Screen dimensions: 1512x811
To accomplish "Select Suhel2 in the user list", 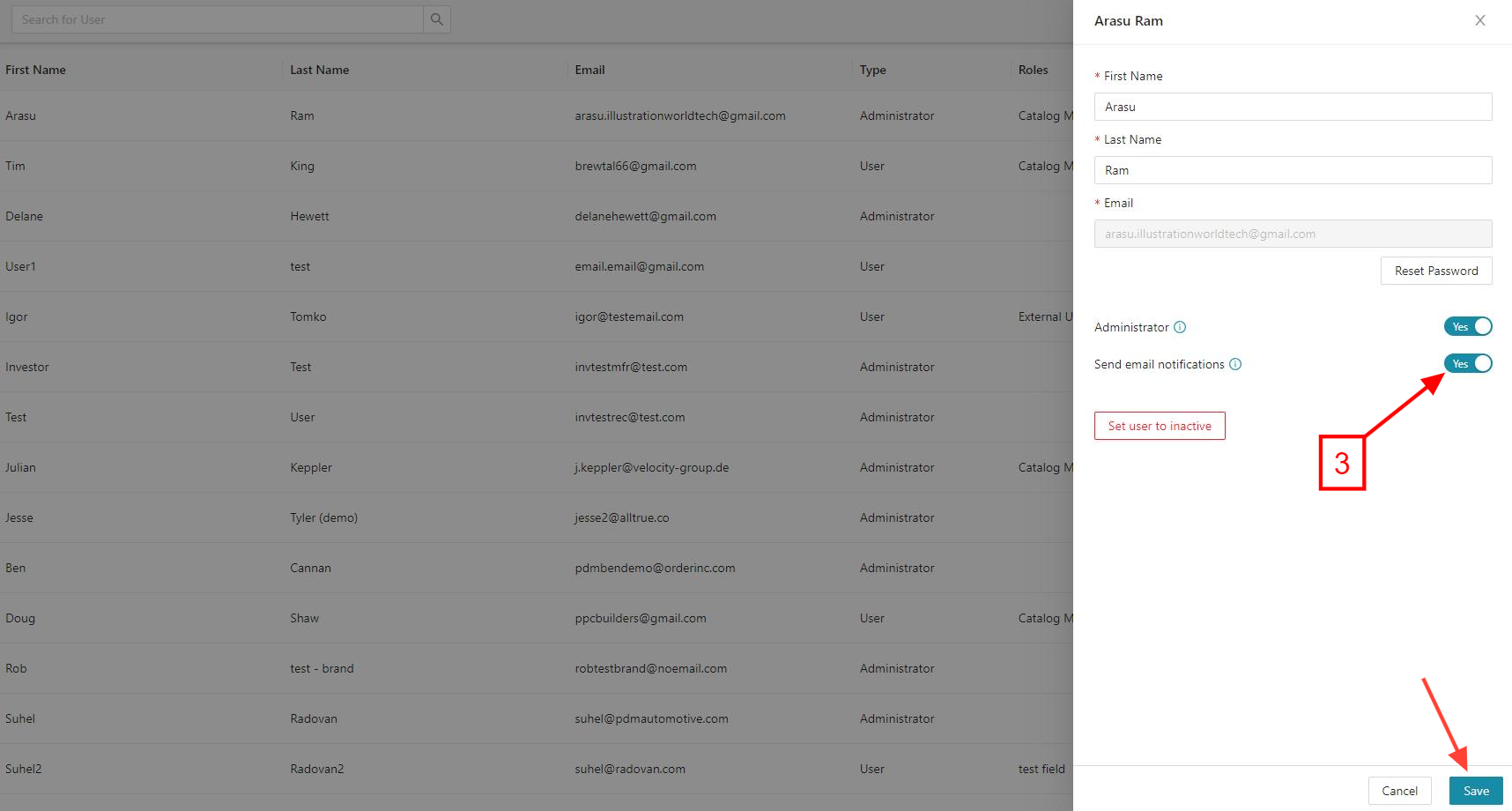I will click(24, 769).
